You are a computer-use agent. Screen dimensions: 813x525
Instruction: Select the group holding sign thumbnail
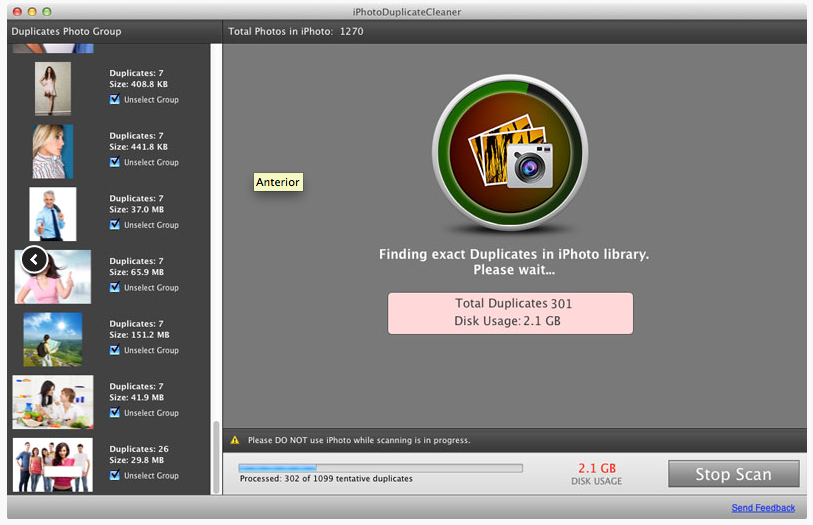coord(53,465)
